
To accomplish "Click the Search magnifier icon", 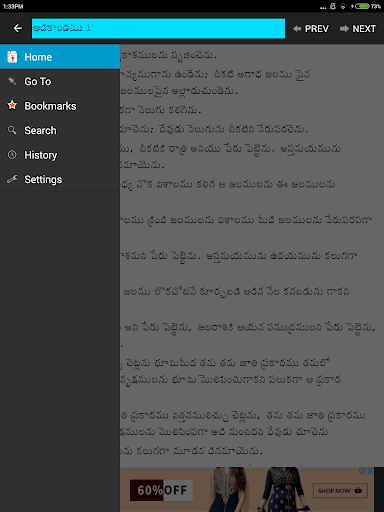I will (x=12, y=130).
